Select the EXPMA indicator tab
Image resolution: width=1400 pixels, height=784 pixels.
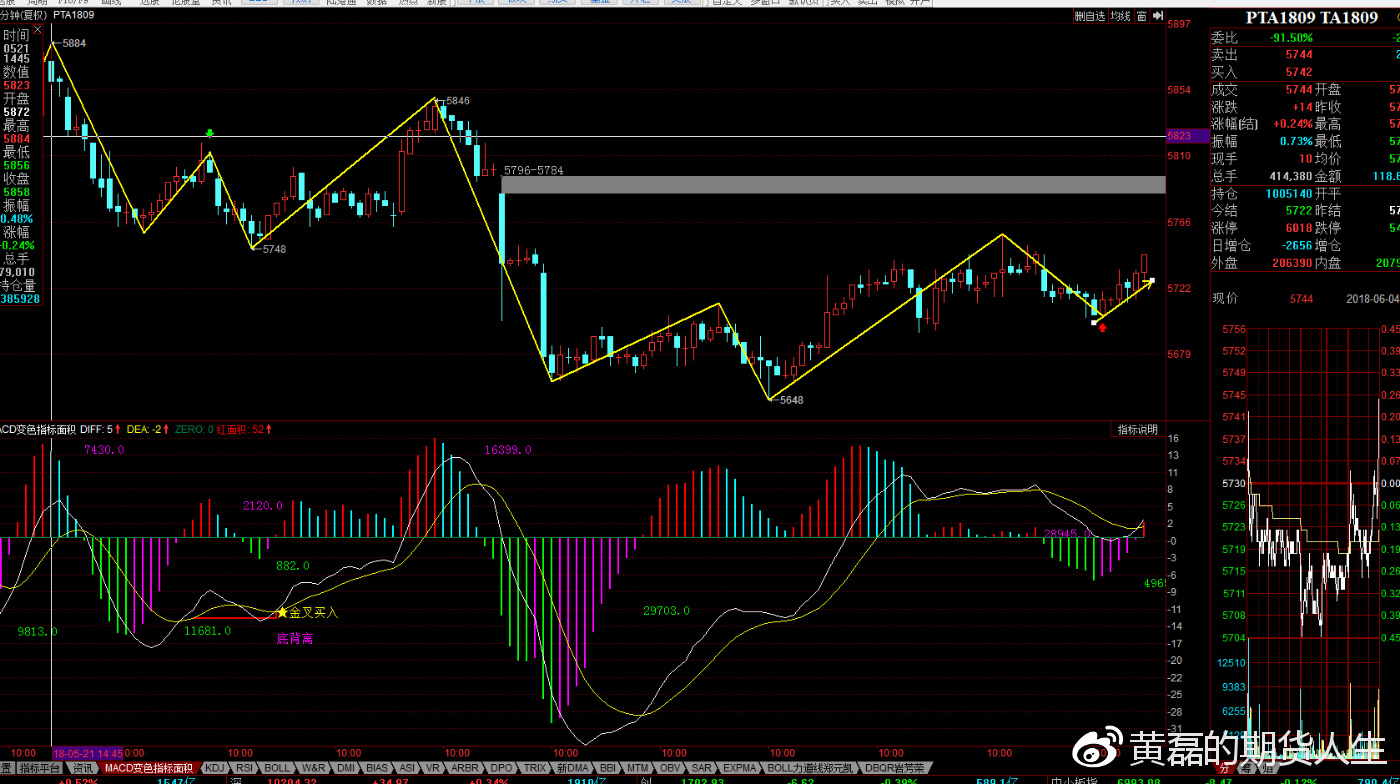739,768
